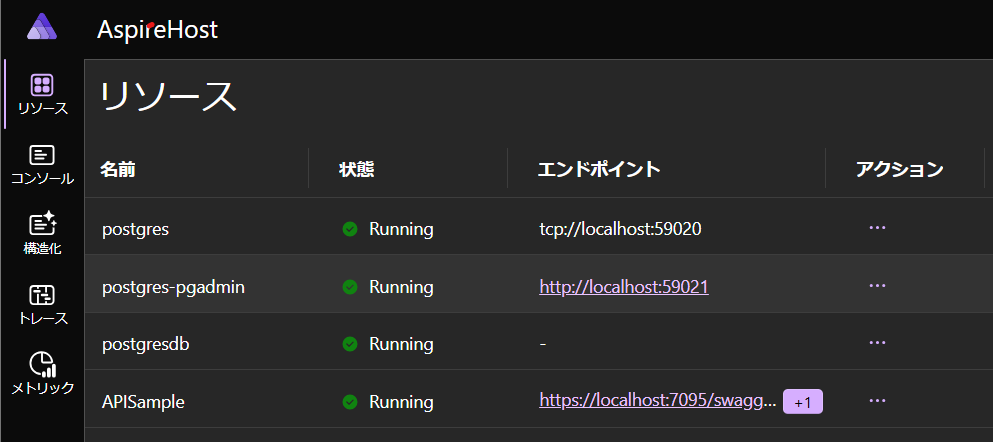Select the postgres resource name

136,229
